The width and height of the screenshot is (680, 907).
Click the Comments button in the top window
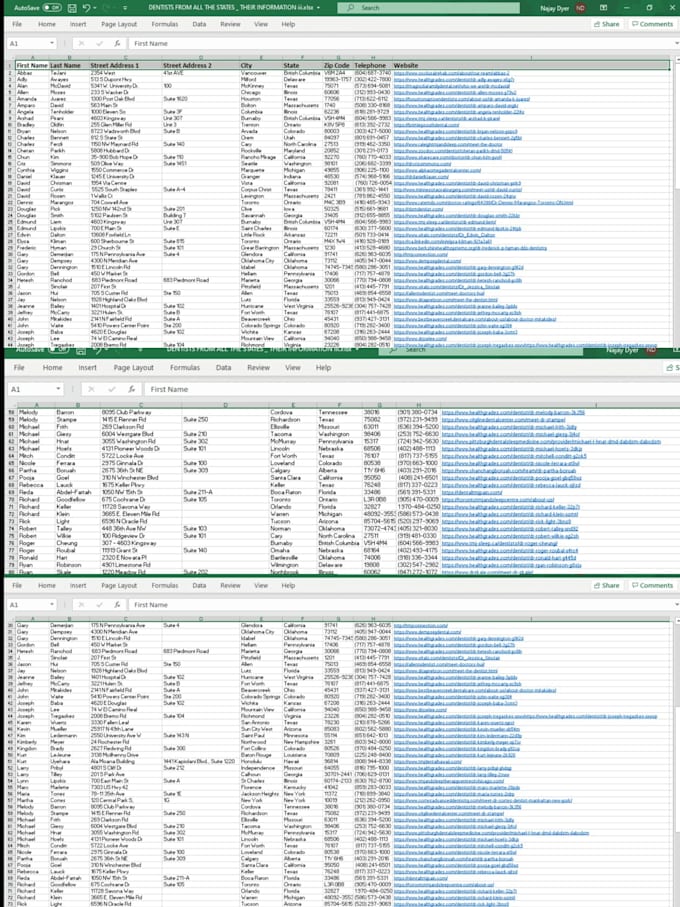[x=652, y=24]
